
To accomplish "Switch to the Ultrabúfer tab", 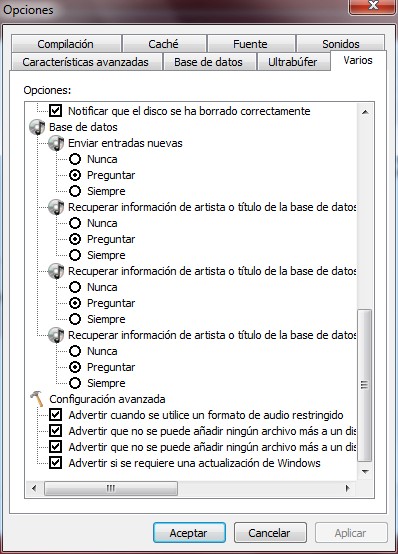I will point(293,62).
